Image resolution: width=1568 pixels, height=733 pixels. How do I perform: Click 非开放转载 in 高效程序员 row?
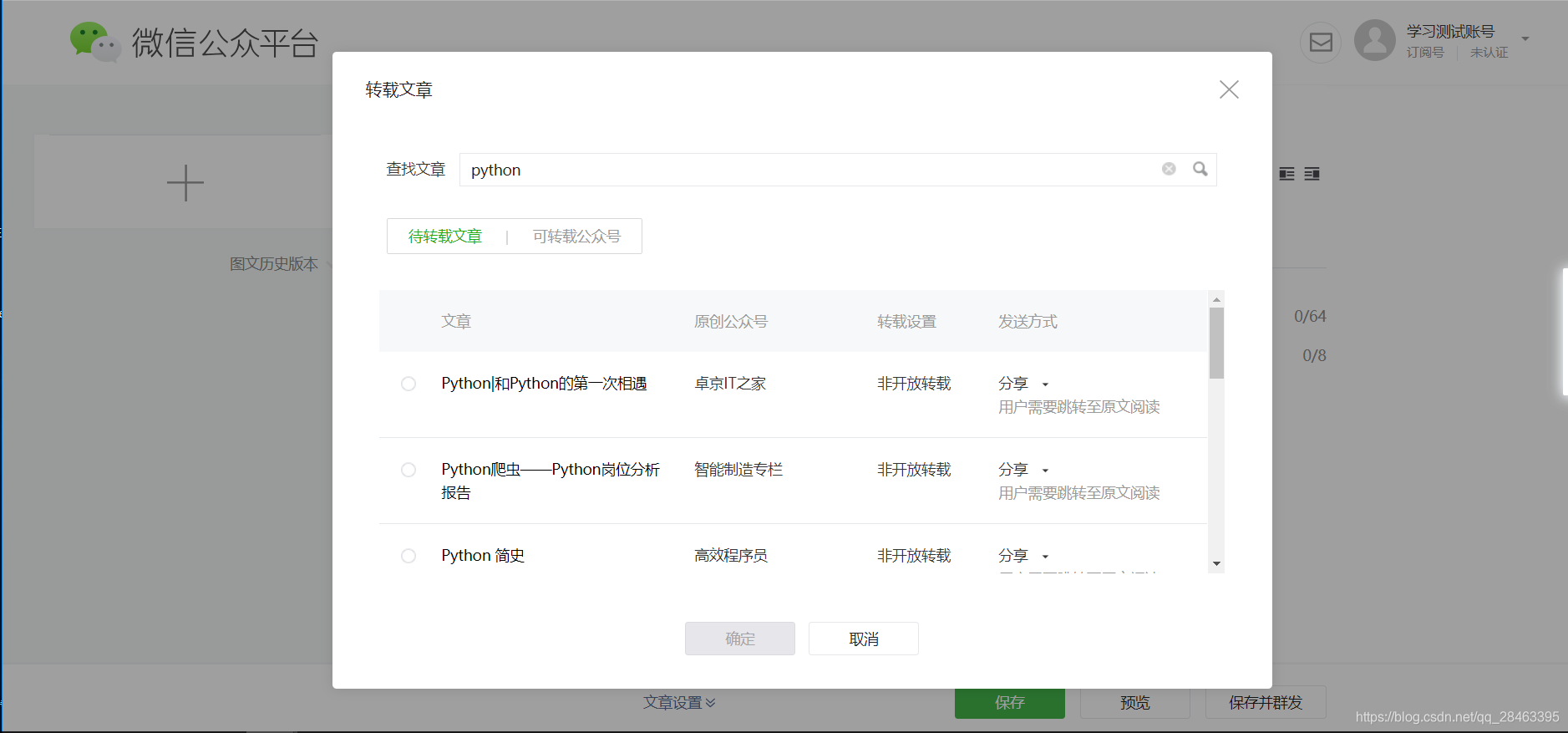(914, 556)
